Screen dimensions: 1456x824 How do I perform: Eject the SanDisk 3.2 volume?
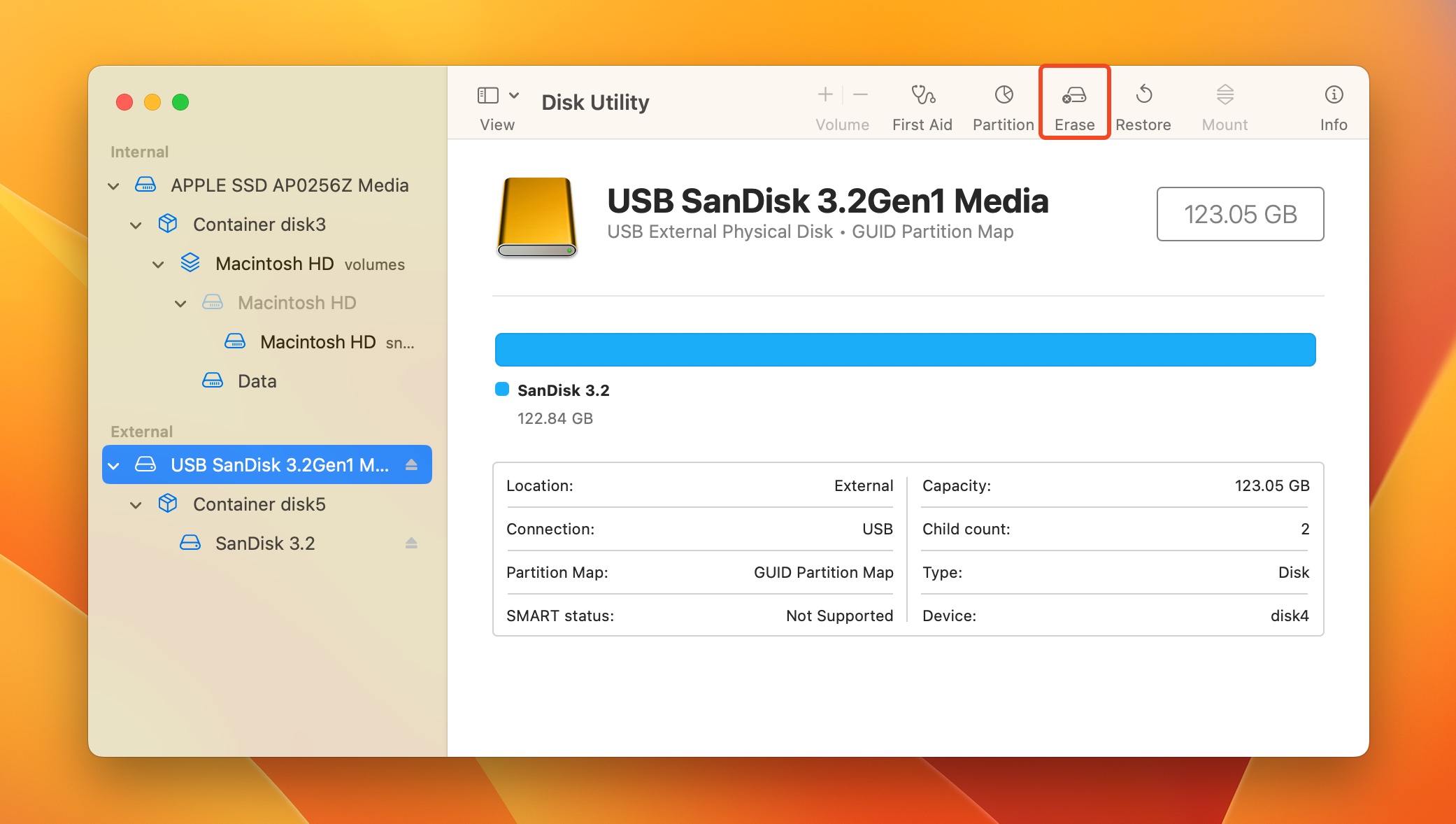pos(411,543)
